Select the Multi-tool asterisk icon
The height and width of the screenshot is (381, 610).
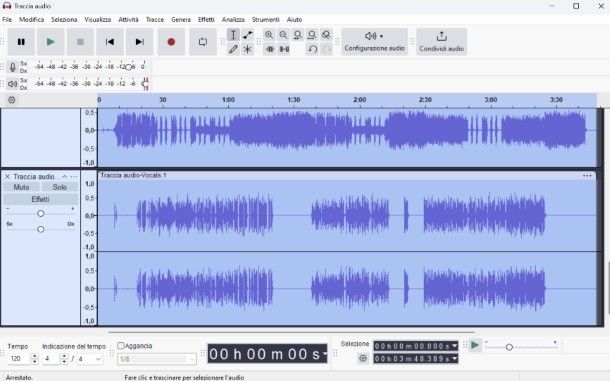(248, 49)
